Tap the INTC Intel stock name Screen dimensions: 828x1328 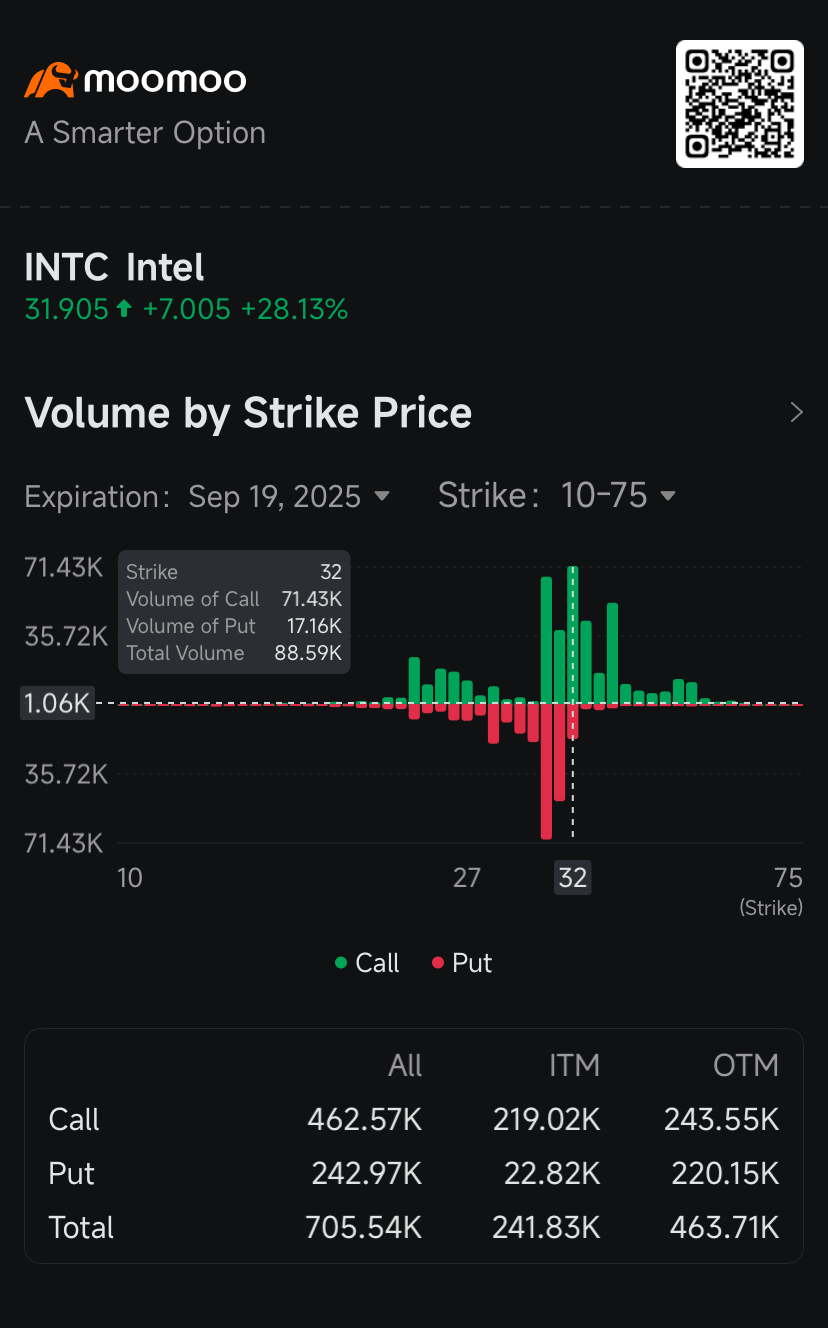point(114,268)
